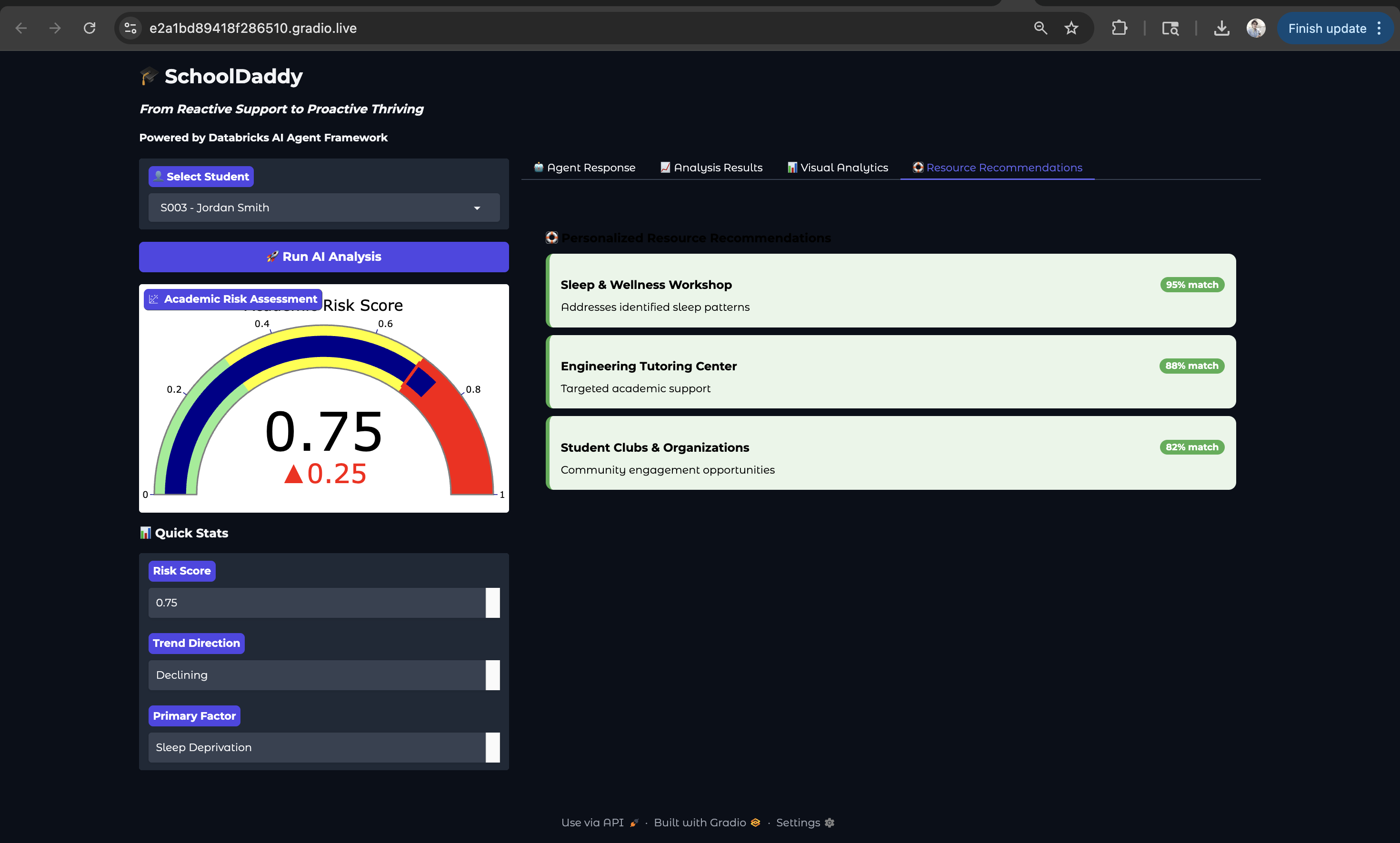1400x843 pixels.
Task: Expand the Select Student dropdown arrow
Action: click(477, 208)
